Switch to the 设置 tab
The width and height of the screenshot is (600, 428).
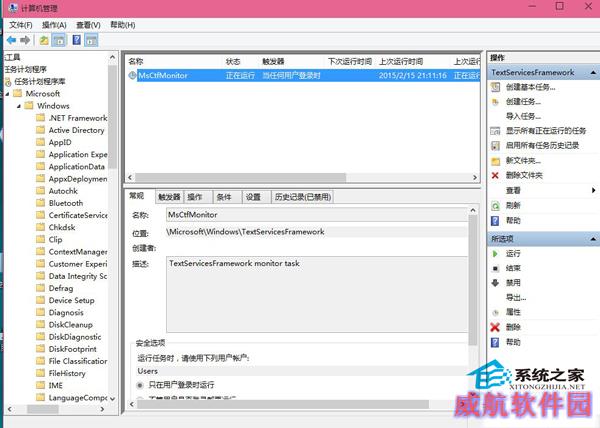point(256,197)
